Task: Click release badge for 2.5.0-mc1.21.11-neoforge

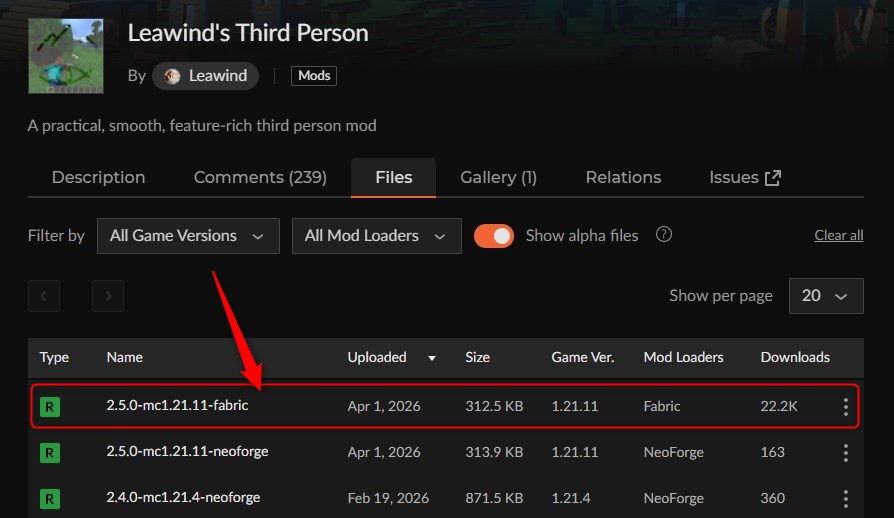Action: point(50,453)
